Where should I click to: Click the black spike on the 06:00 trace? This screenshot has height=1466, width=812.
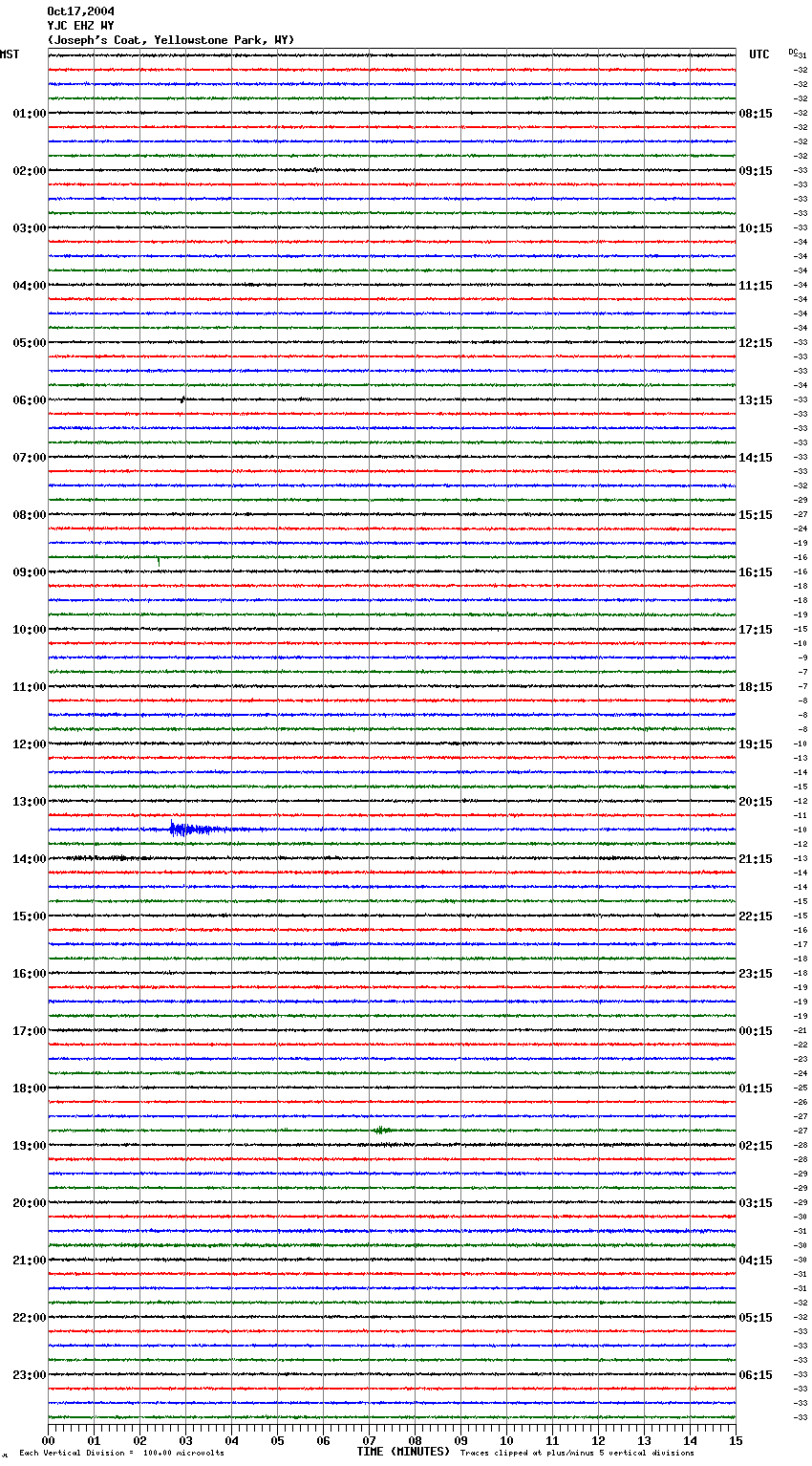pyautogui.click(x=182, y=399)
